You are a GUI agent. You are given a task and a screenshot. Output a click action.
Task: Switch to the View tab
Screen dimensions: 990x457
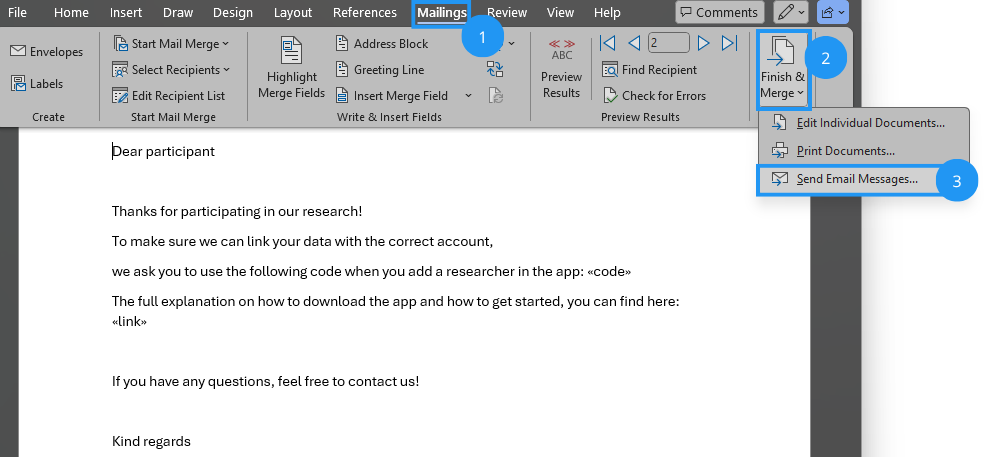point(560,12)
